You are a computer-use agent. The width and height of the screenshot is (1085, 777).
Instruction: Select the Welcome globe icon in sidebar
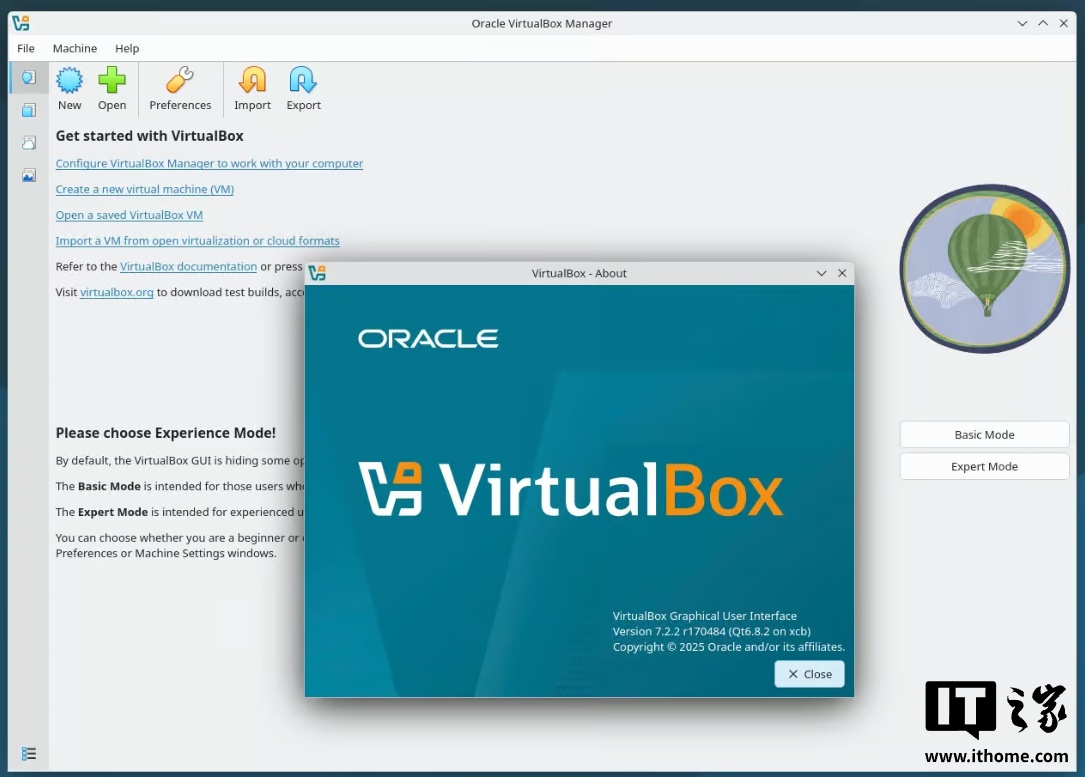[28, 76]
